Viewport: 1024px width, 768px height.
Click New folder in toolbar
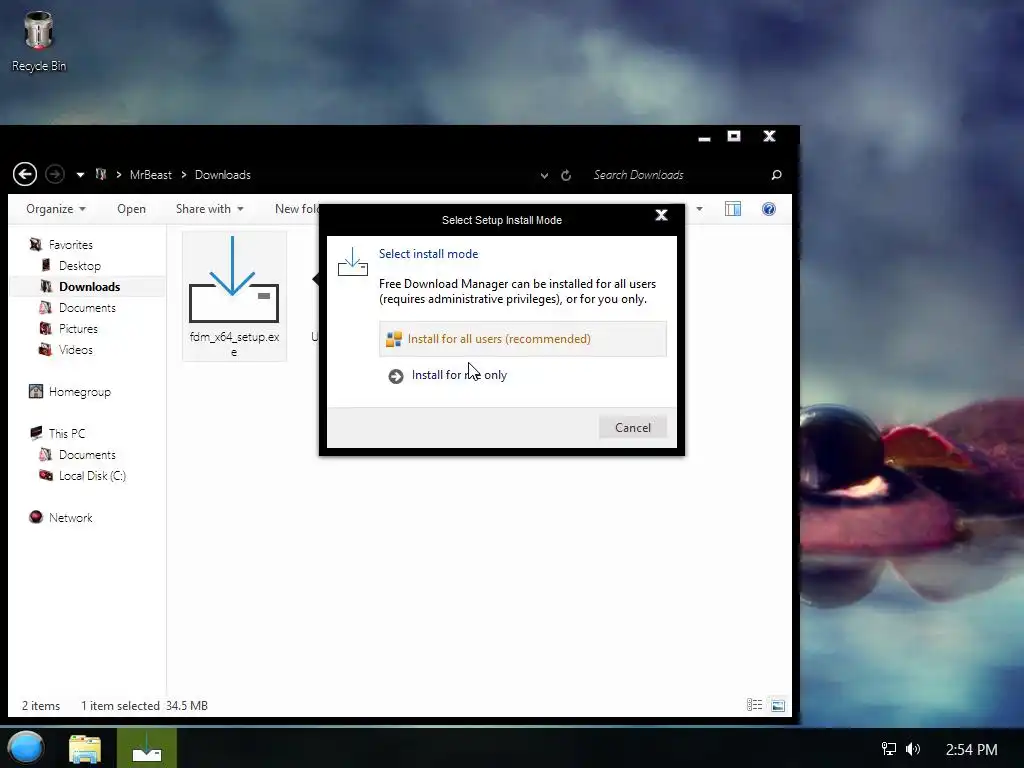tap(297, 209)
